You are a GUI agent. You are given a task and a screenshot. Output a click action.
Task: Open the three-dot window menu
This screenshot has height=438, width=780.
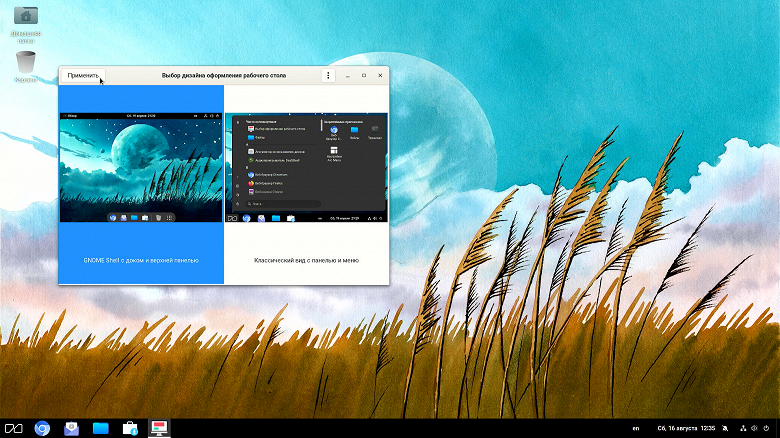click(x=328, y=76)
